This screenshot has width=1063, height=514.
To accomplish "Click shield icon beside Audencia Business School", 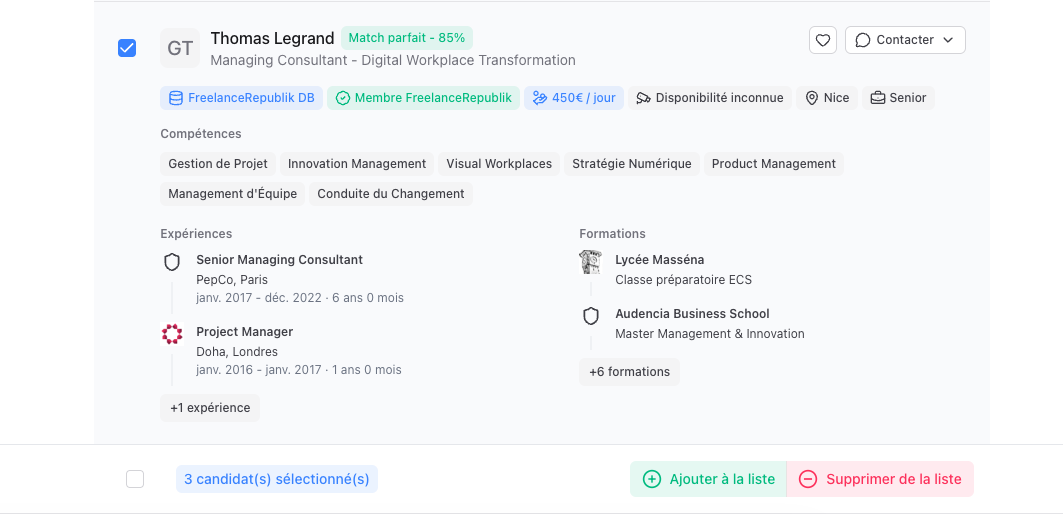I will (591, 316).
